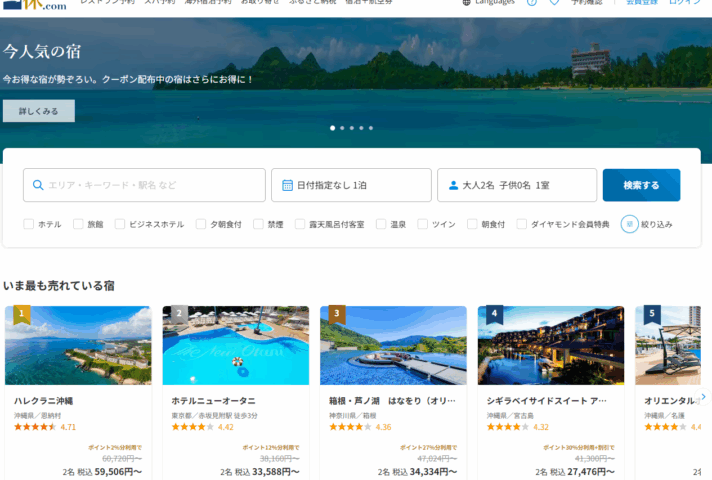Image resolution: width=712 pixels, height=480 pixels.
Task: Click the calendar icon in date field
Action: coord(287,185)
